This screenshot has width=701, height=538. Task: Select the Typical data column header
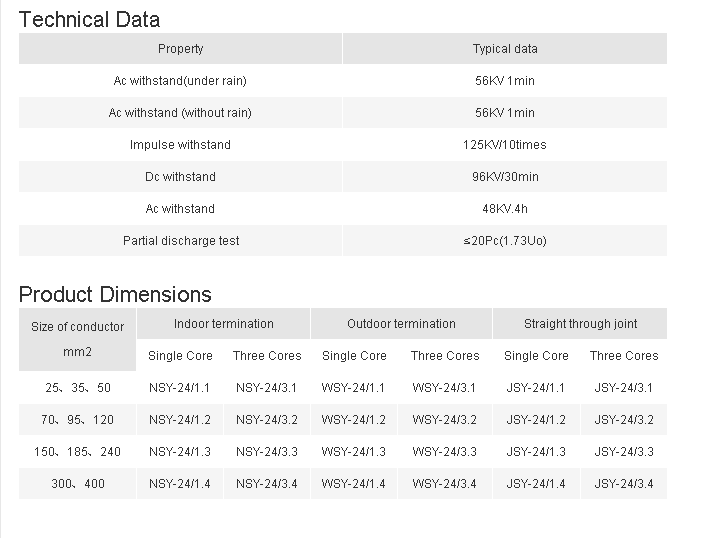[504, 49]
